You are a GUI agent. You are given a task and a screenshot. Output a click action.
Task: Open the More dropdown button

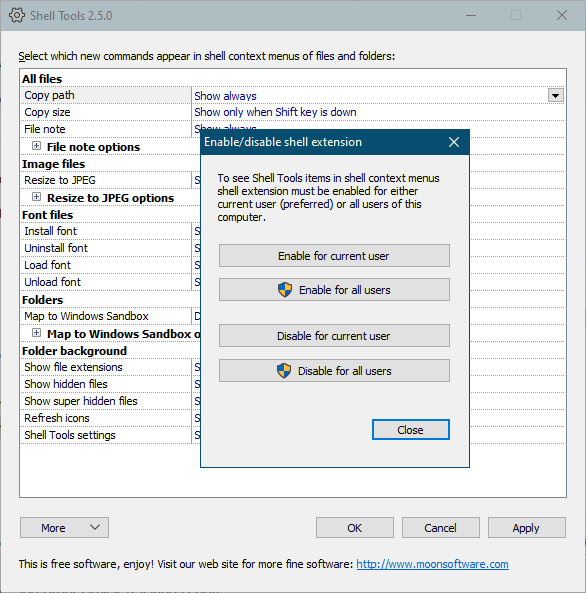(x=64, y=528)
